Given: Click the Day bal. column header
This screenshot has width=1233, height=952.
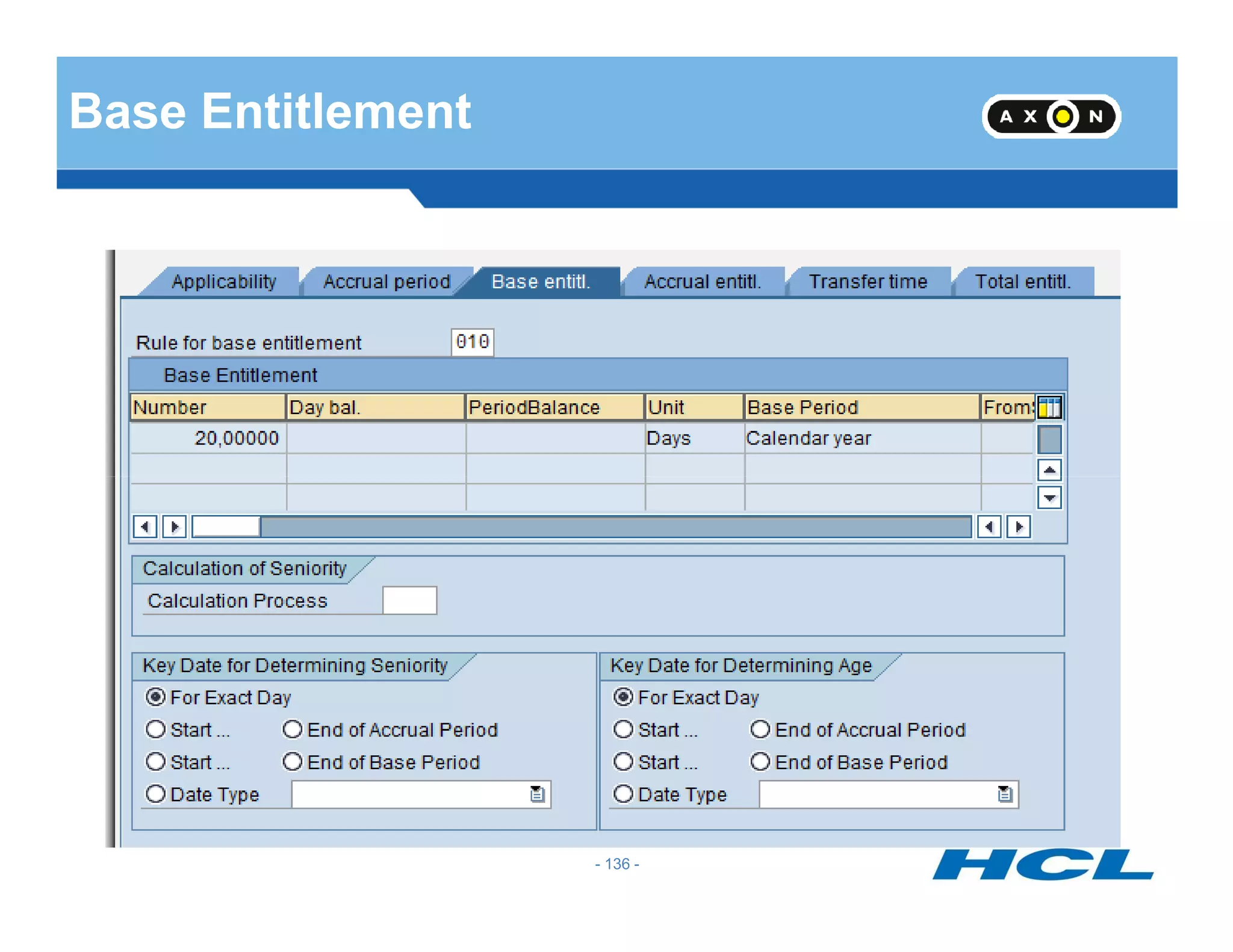Looking at the screenshot, I should click(x=375, y=407).
